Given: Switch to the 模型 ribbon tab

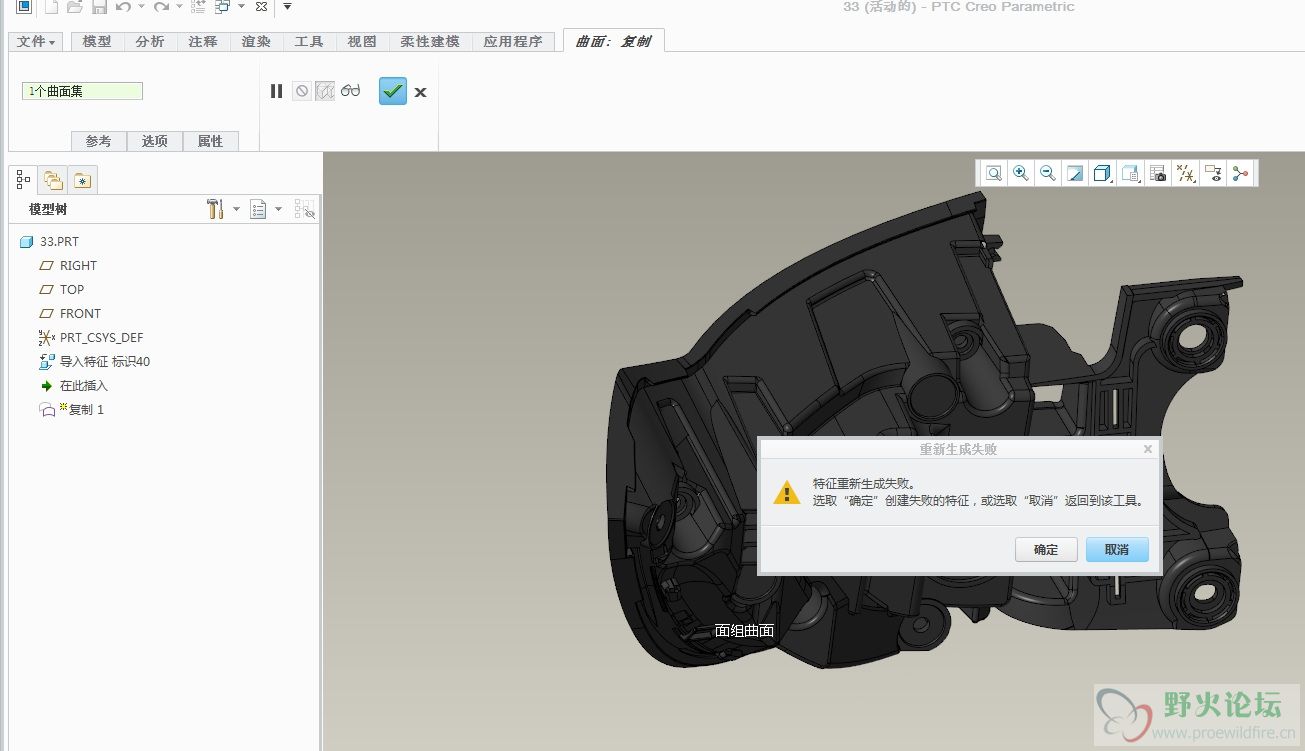Looking at the screenshot, I should coord(97,41).
